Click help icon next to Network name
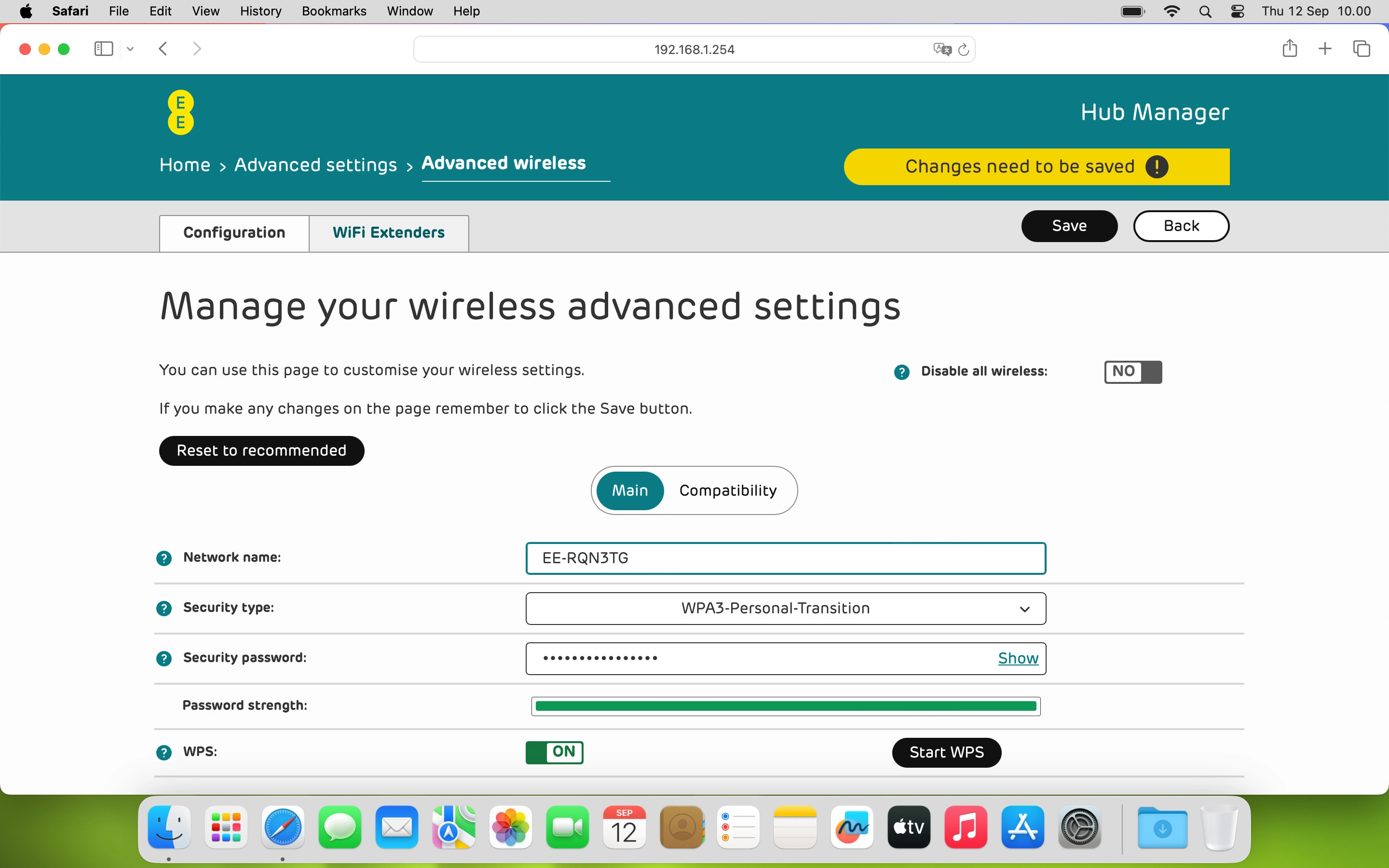 pyautogui.click(x=163, y=558)
